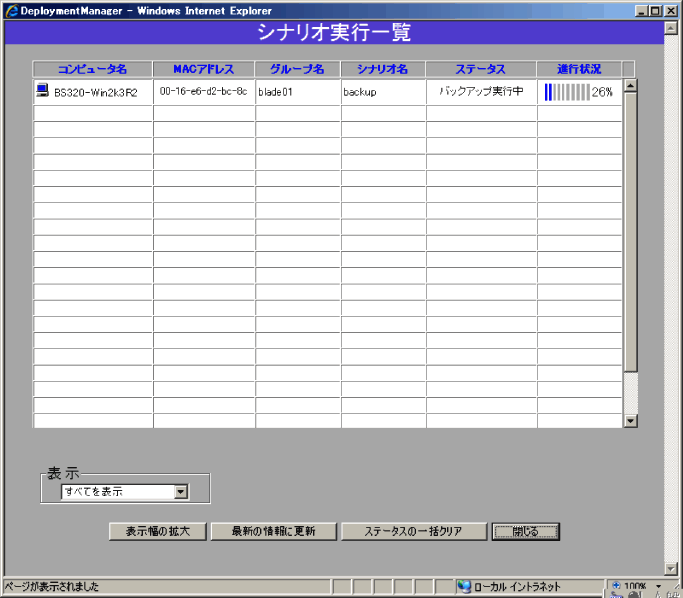Click the 表示幅の拡大 button
The image size is (683, 598).
pyautogui.click(x=158, y=531)
